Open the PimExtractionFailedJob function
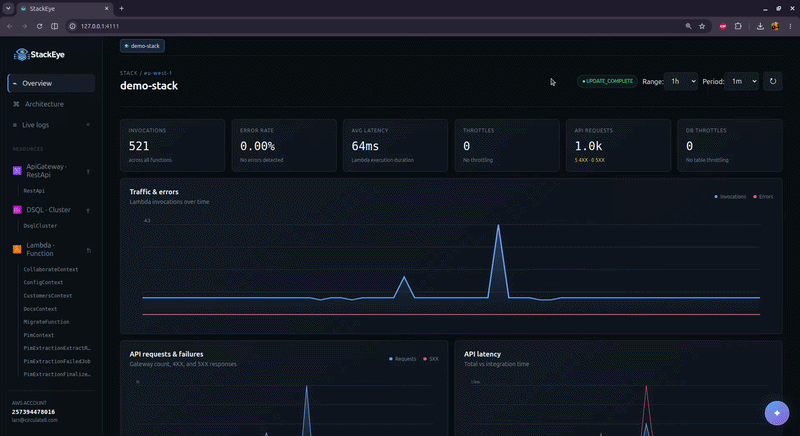The width and height of the screenshot is (800, 436). (57, 362)
